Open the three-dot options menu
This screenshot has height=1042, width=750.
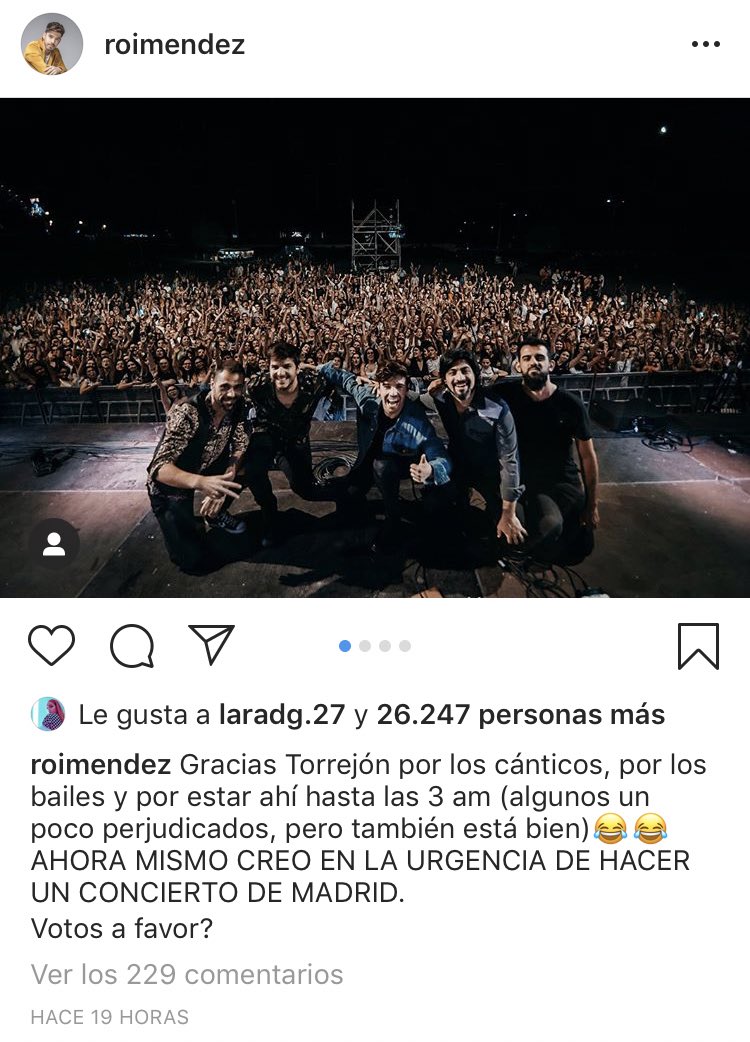pos(705,45)
